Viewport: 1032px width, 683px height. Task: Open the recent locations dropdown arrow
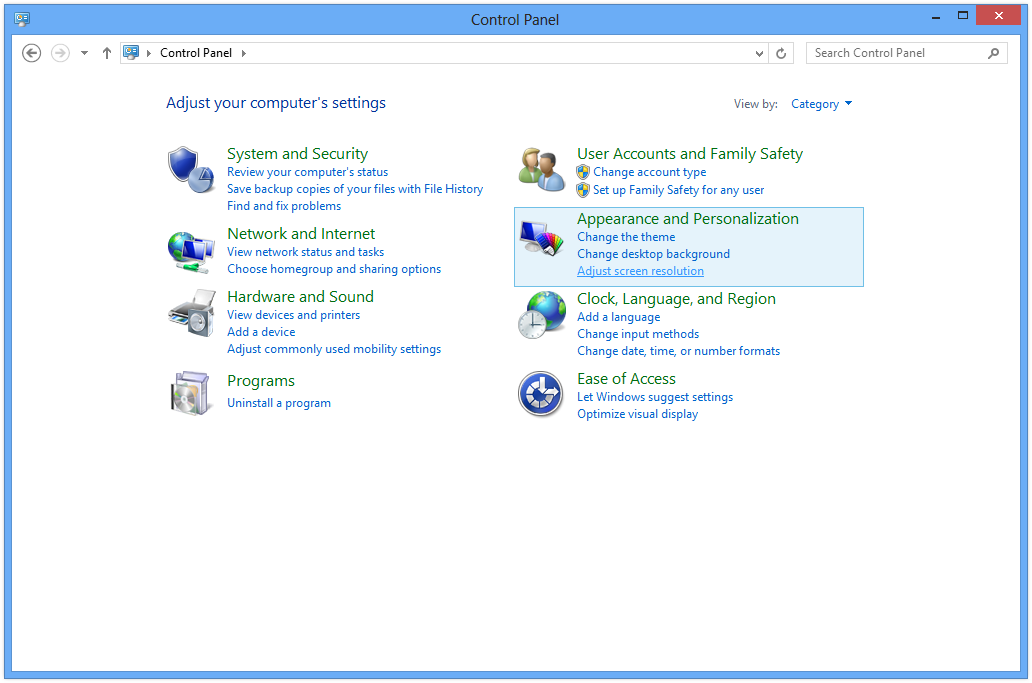pyautogui.click(x=84, y=53)
